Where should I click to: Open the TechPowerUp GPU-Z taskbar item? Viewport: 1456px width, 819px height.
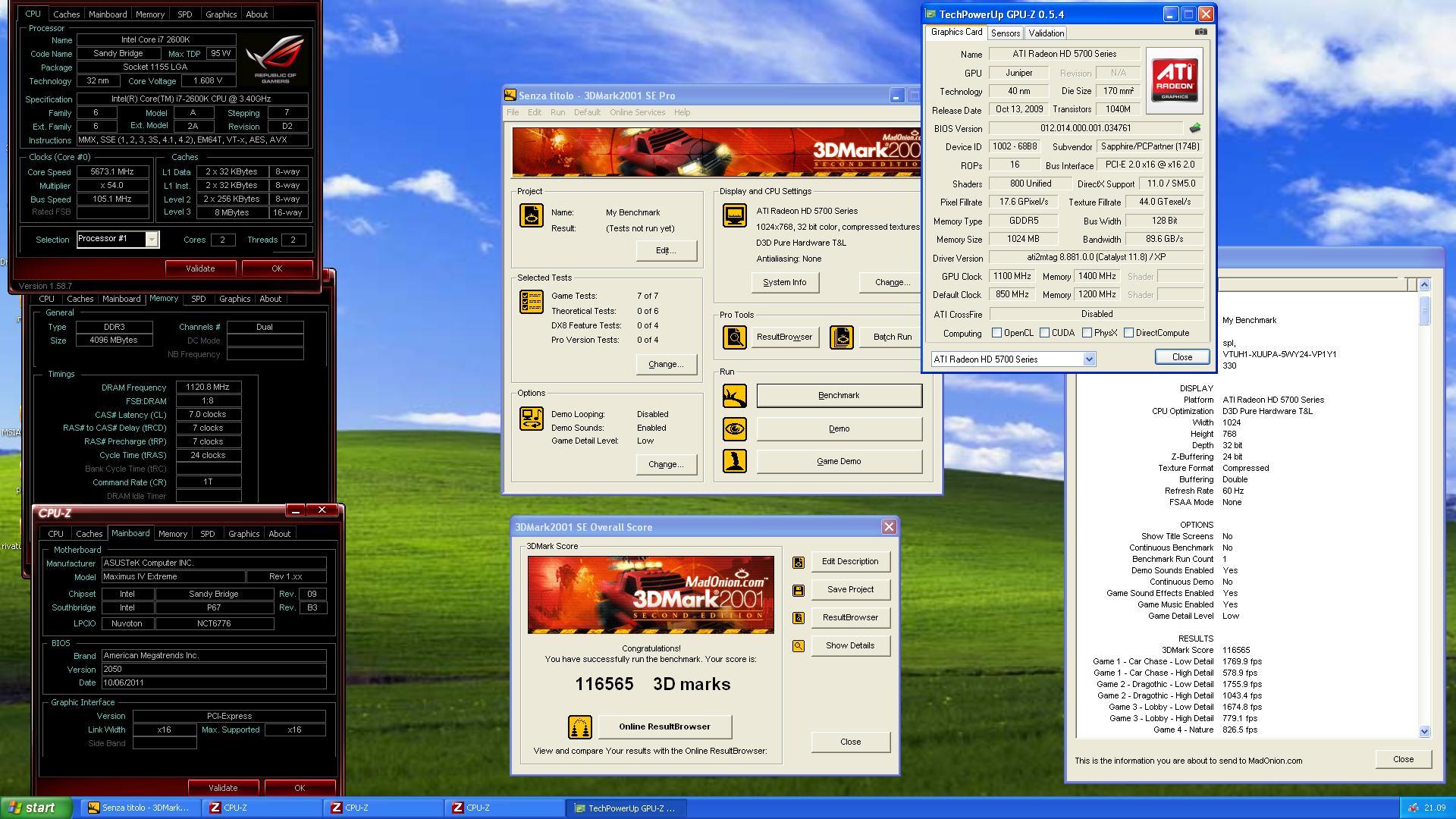[626, 808]
